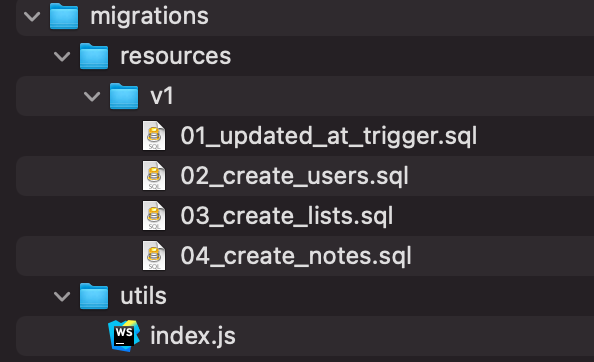Viewport: 594px width, 362px height.
Task: Collapse the utils folder chevron
Action: pos(62,296)
